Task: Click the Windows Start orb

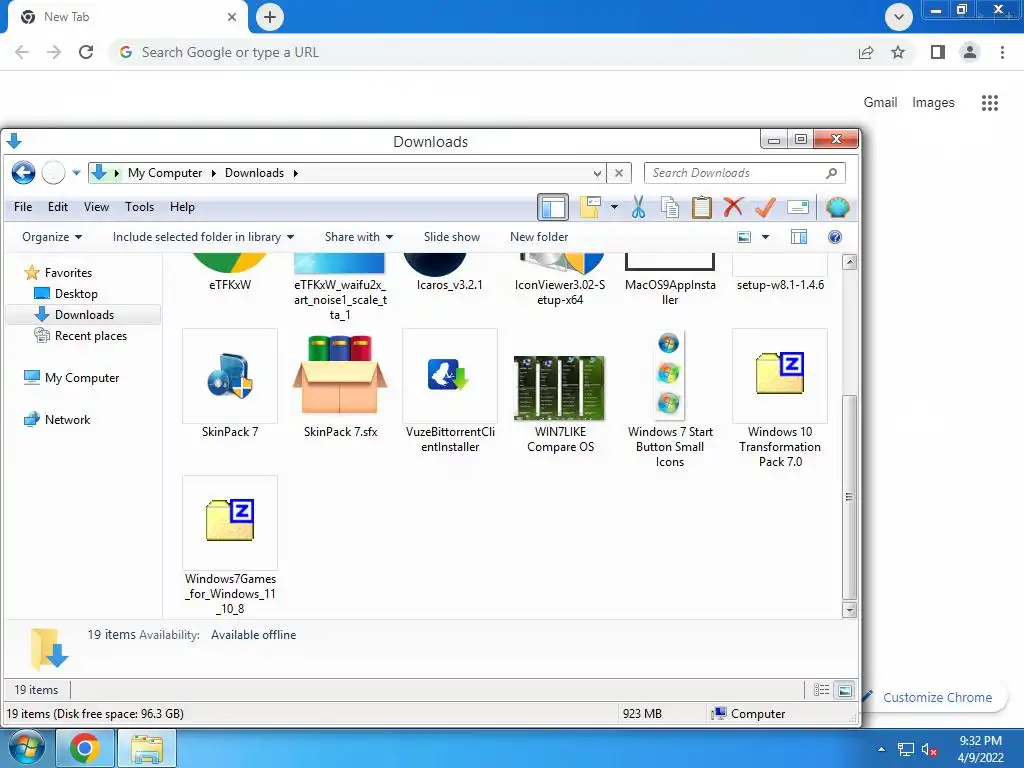Action: [x=27, y=748]
